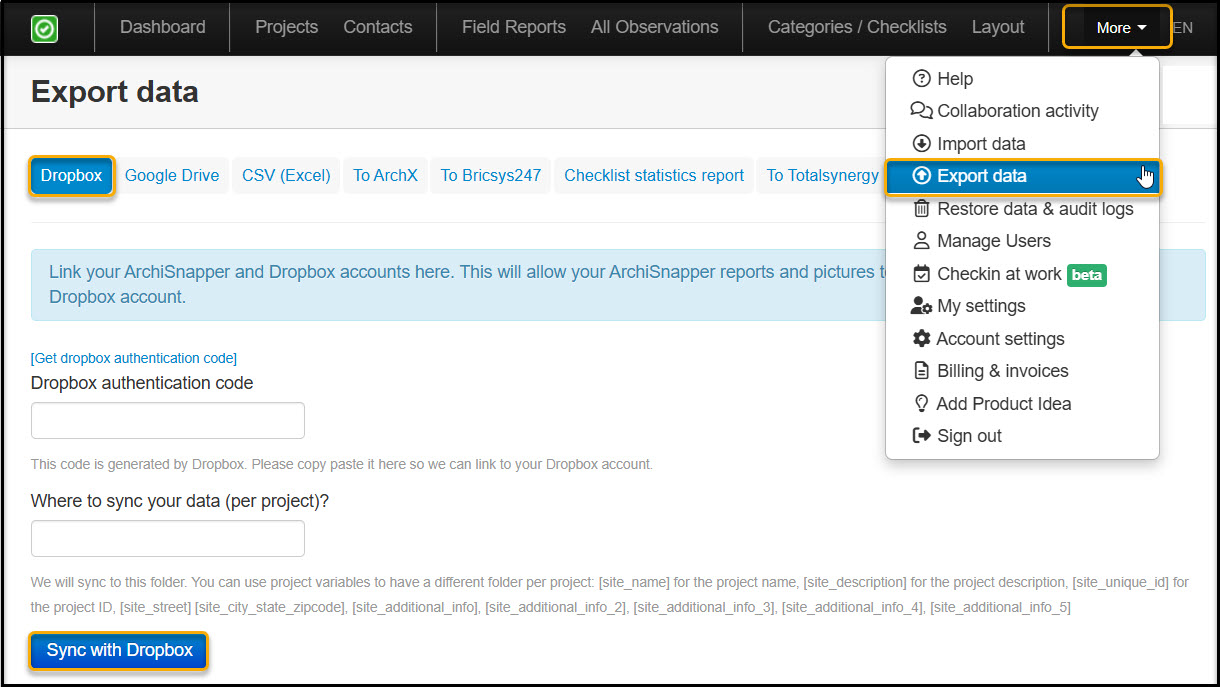Click the Add Product Idea lightbulb icon

pyautogui.click(x=922, y=404)
